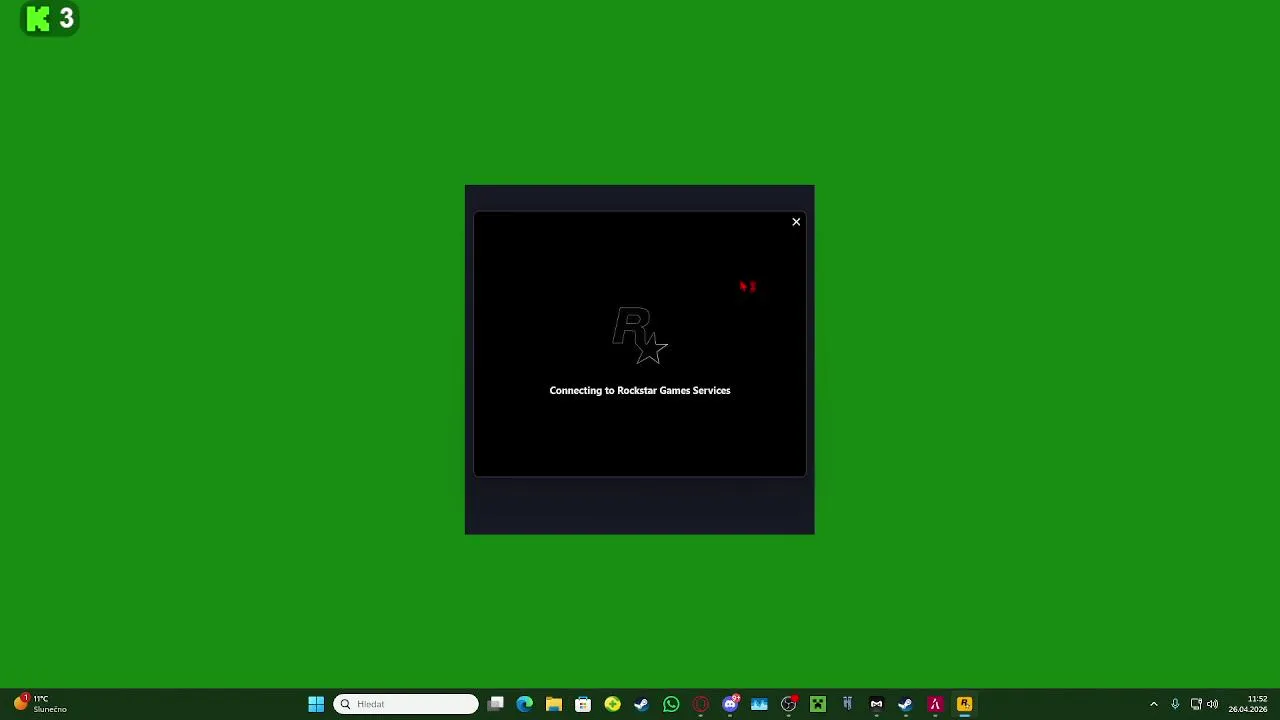Open the red circle Opera icon
This screenshot has width=1280, height=720.
pos(700,704)
